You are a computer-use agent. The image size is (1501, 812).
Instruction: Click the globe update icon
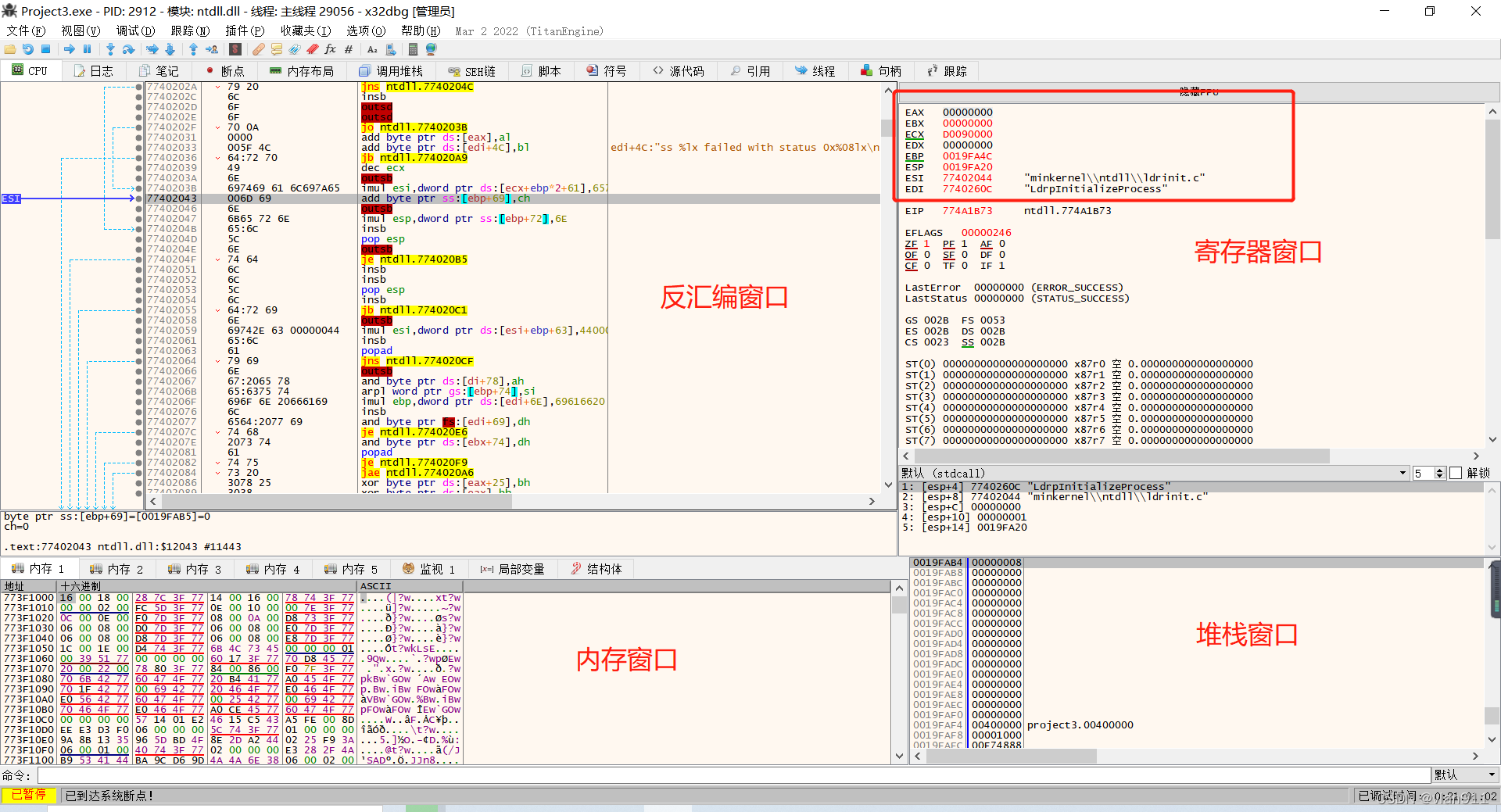(x=431, y=49)
